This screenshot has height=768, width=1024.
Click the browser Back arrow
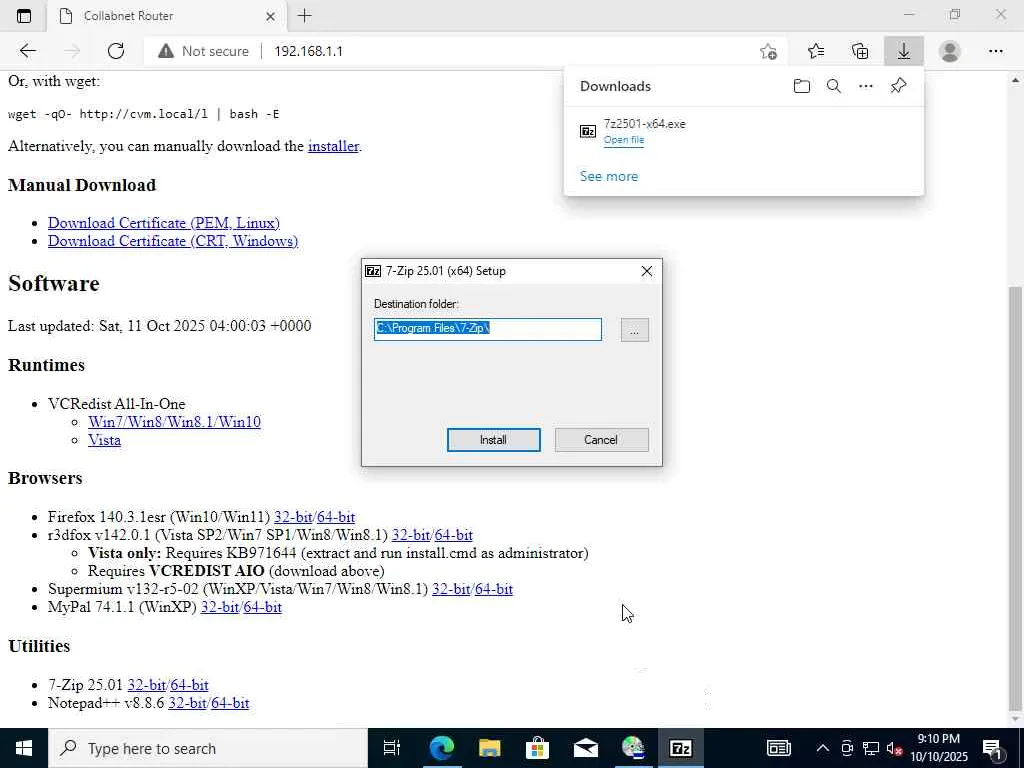click(27, 51)
